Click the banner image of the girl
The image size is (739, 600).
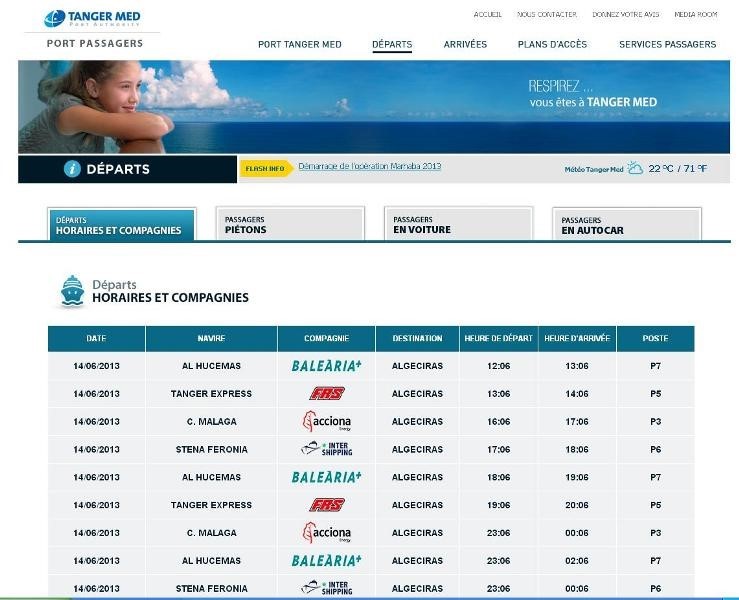click(x=90, y=106)
